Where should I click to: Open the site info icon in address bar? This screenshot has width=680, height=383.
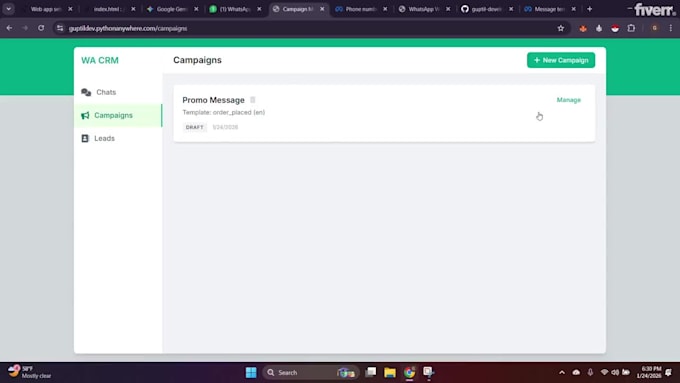60,28
